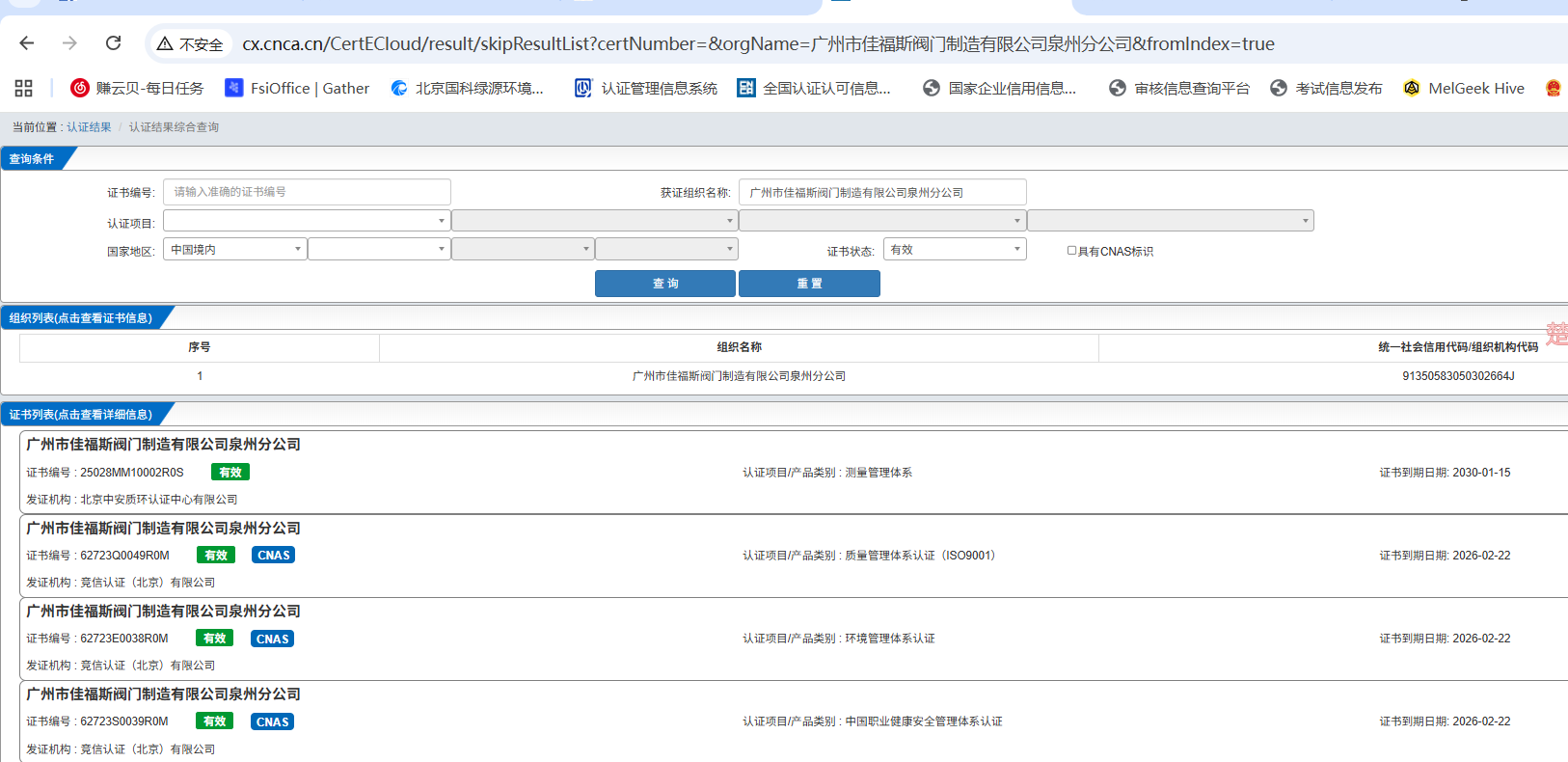Open the 测量管理体系 certificate entry title

(x=164, y=444)
